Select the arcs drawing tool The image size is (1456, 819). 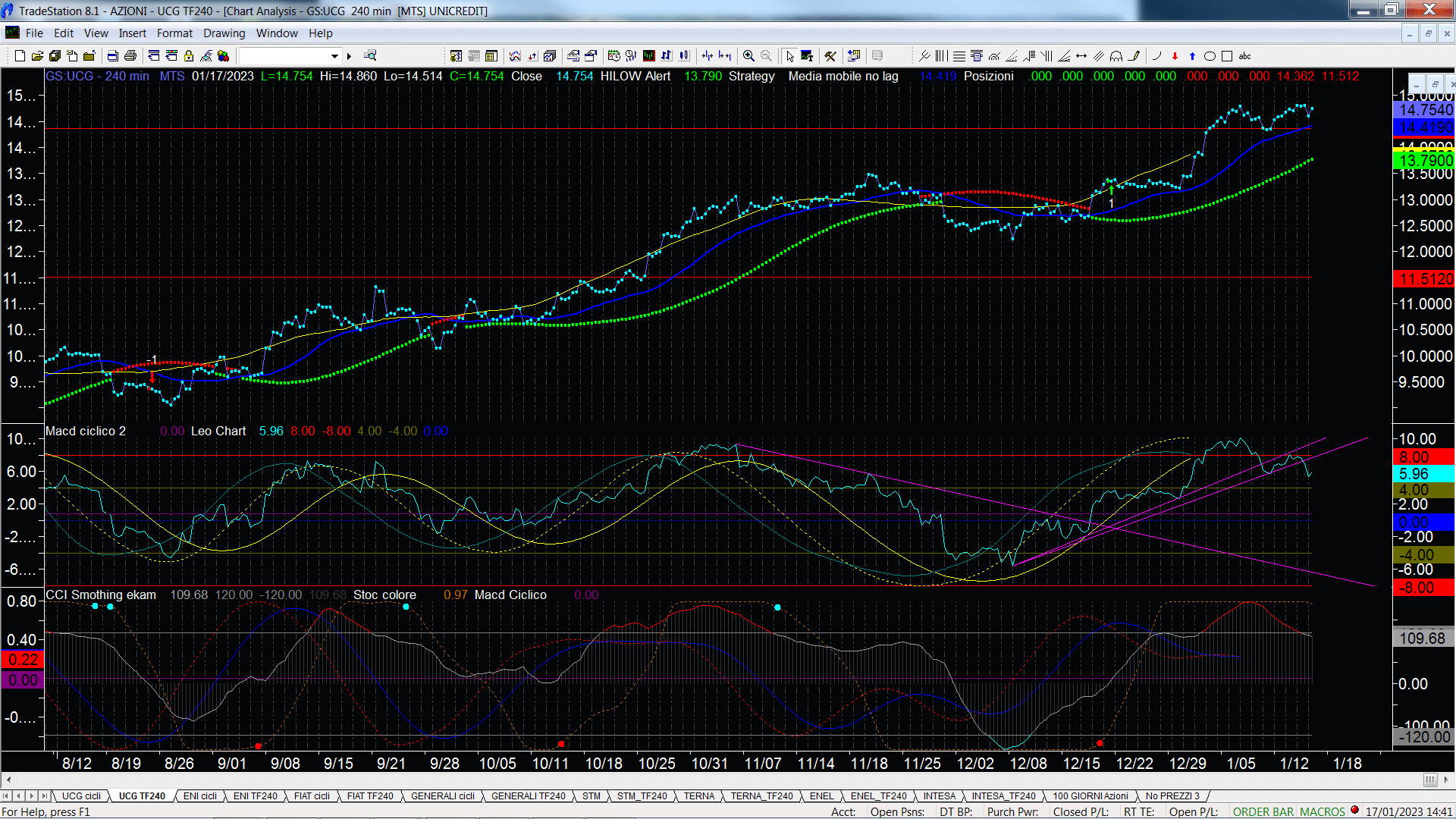coord(1116,55)
